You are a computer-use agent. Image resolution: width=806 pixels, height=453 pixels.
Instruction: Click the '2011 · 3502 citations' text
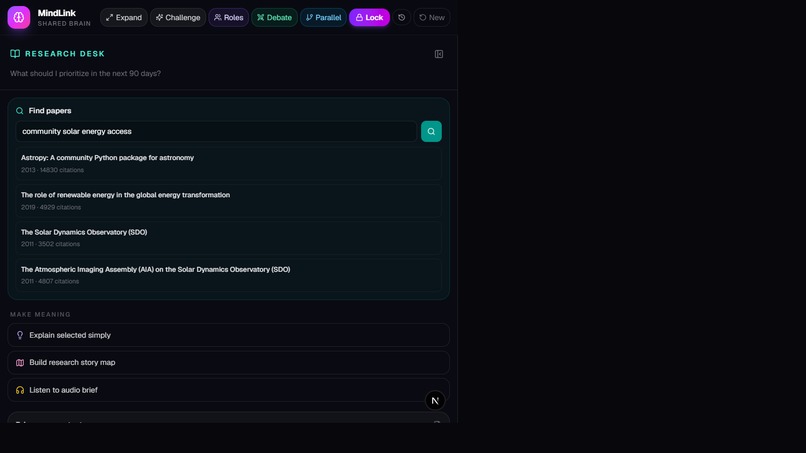tap(50, 244)
